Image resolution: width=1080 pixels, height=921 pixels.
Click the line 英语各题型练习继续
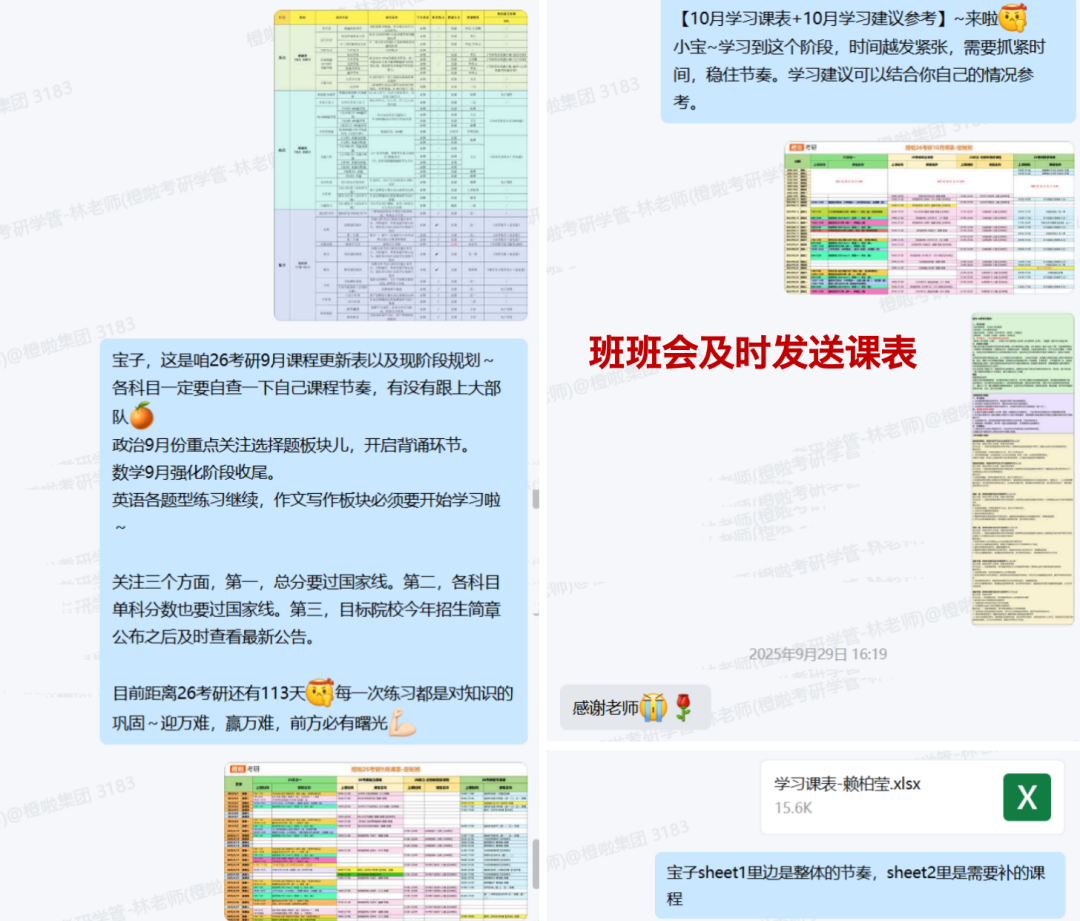[307, 500]
